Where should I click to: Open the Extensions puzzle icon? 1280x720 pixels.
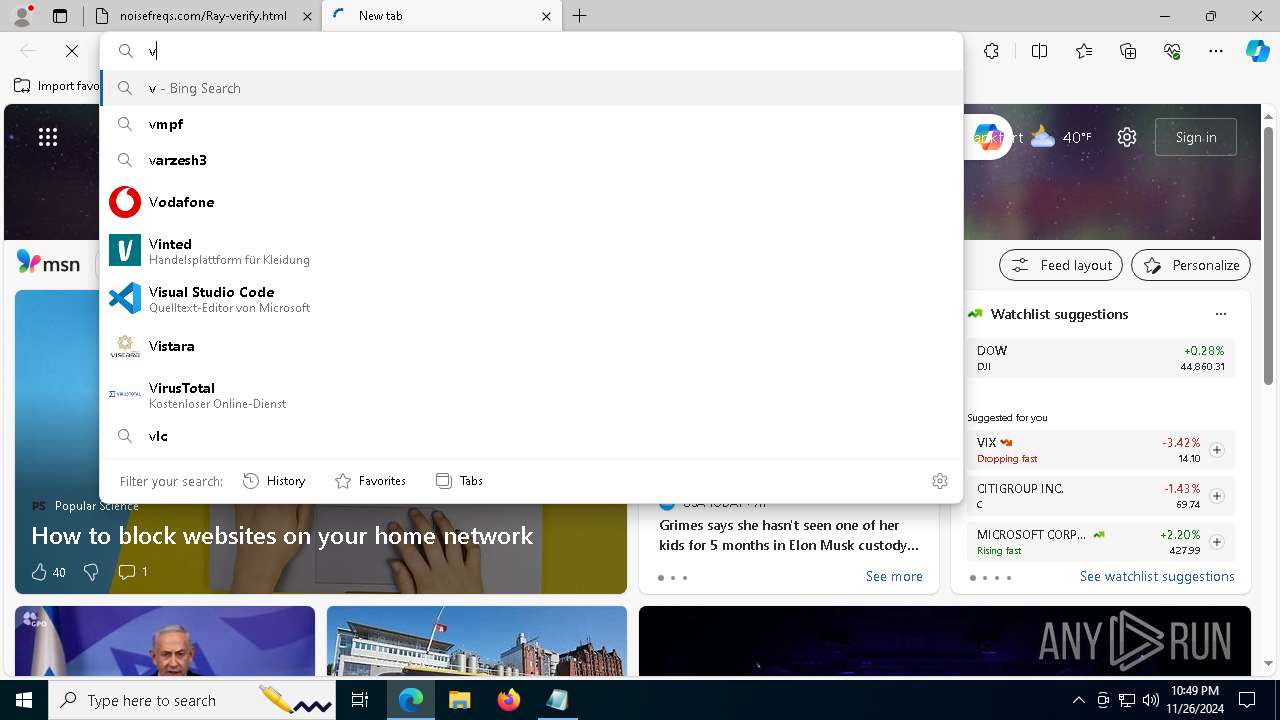(x=991, y=51)
